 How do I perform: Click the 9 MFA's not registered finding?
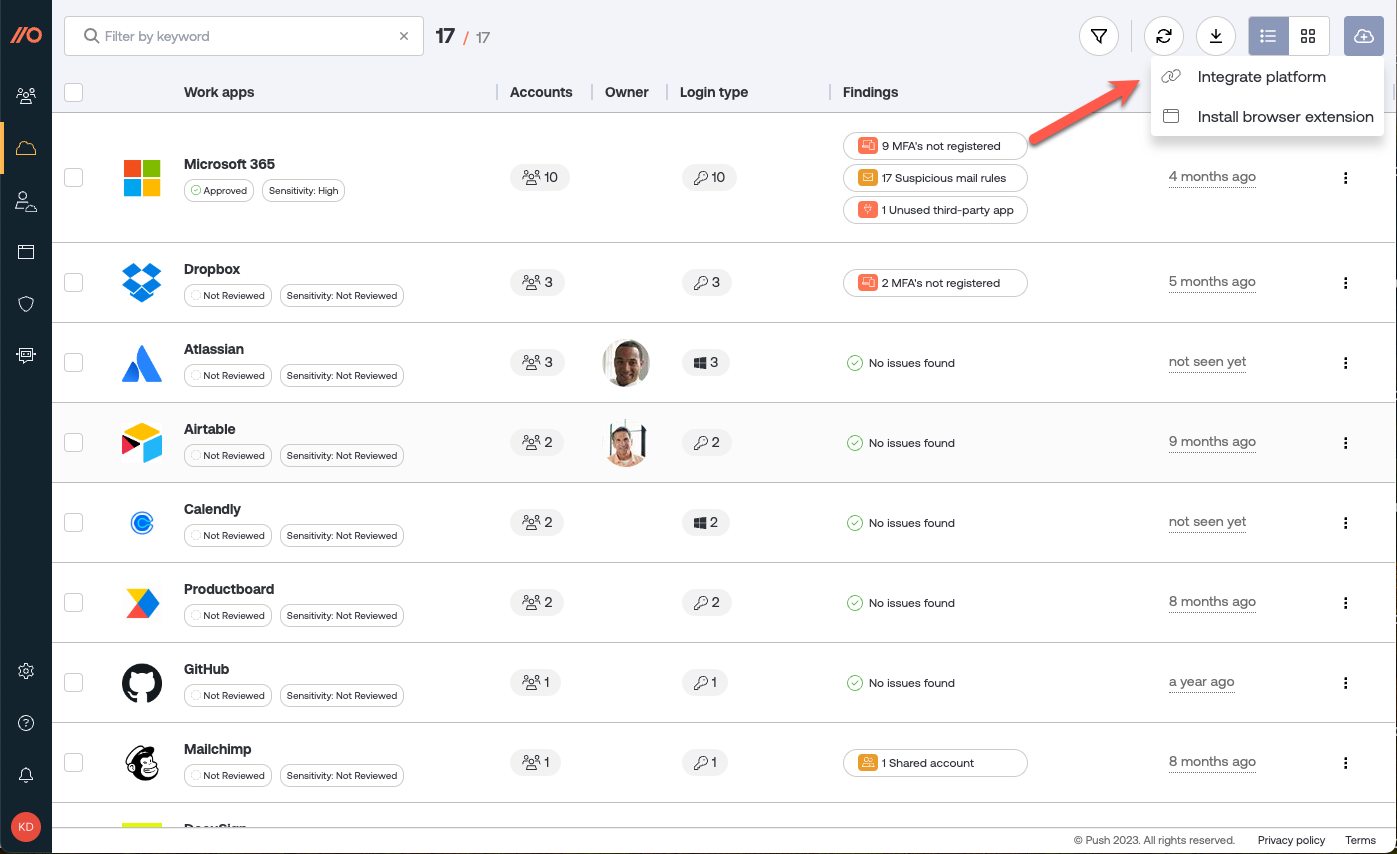coord(934,145)
